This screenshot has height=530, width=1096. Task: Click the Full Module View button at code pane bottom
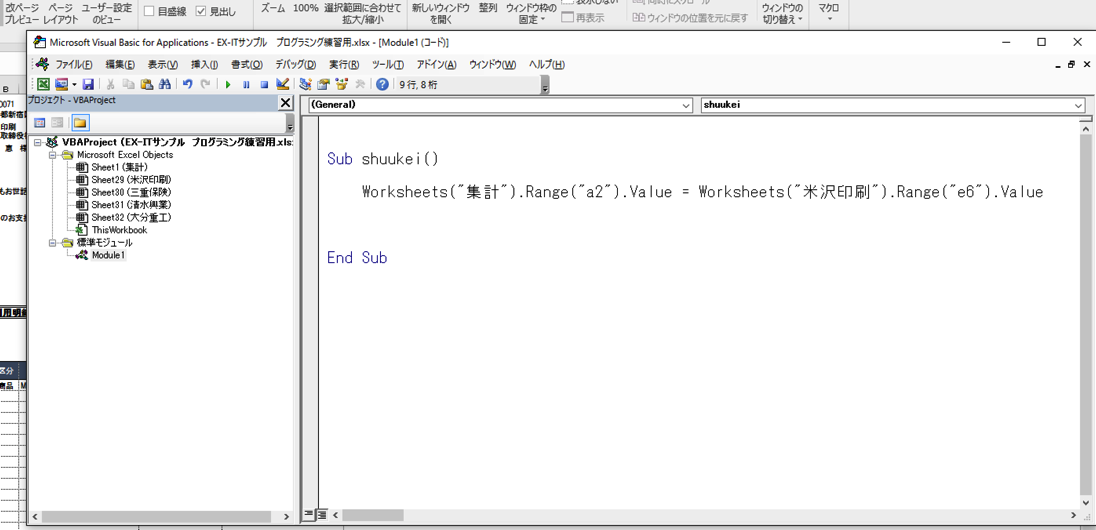pyautogui.click(x=322, y=514)
